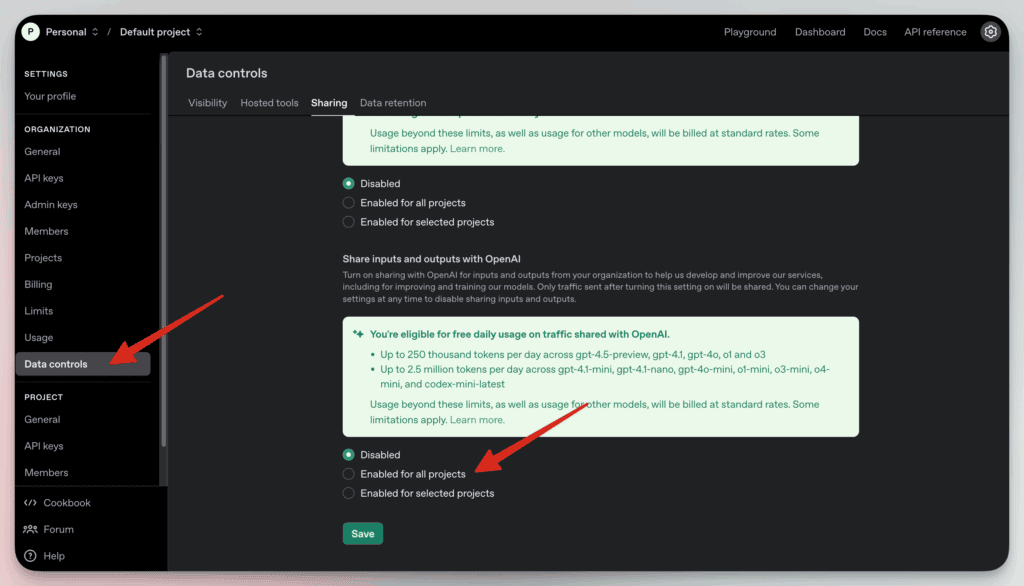
Task: Open Docs from top navigation
Action: [x=874, y=31]
